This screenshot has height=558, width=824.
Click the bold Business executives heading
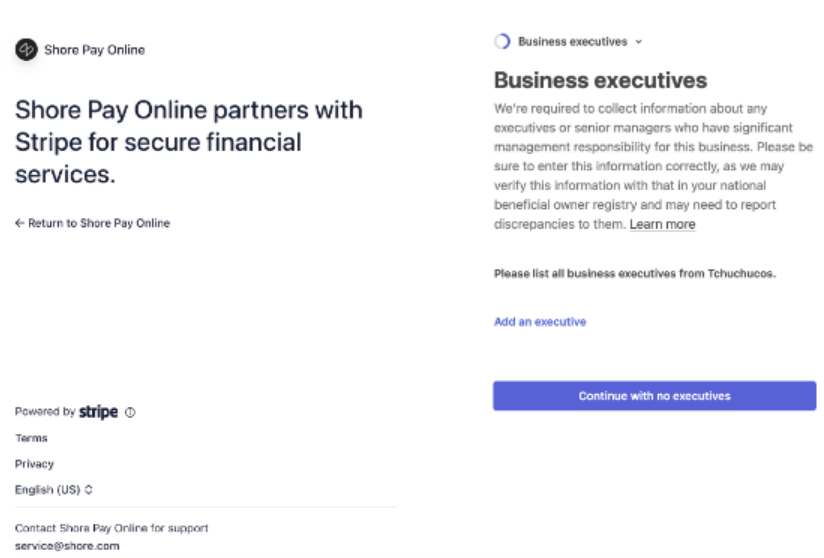(600, 81)
